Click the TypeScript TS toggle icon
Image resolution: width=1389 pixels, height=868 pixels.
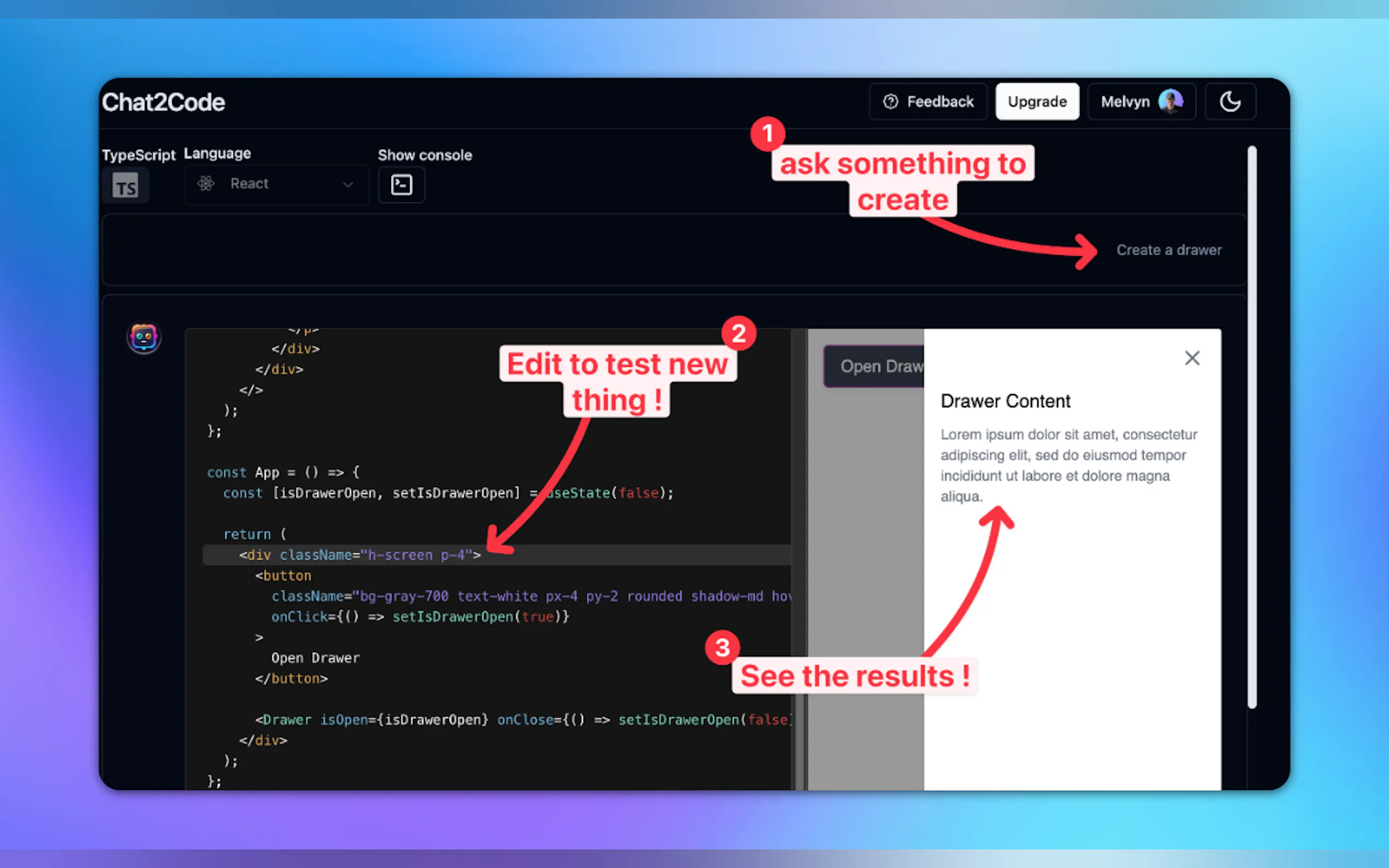[x=125, y=185]
